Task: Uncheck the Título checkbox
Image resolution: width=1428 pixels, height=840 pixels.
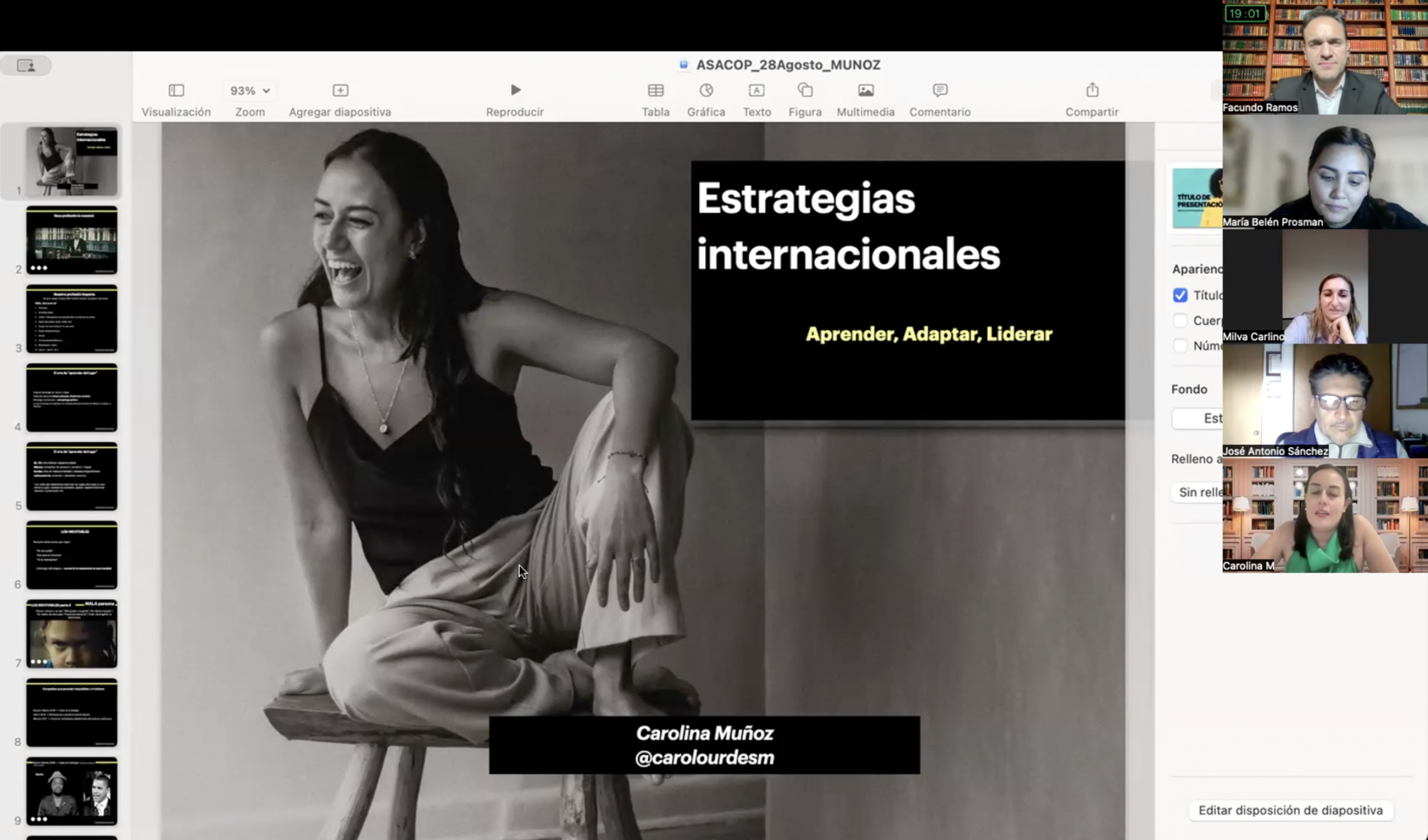Action: tap(1180, 295)
